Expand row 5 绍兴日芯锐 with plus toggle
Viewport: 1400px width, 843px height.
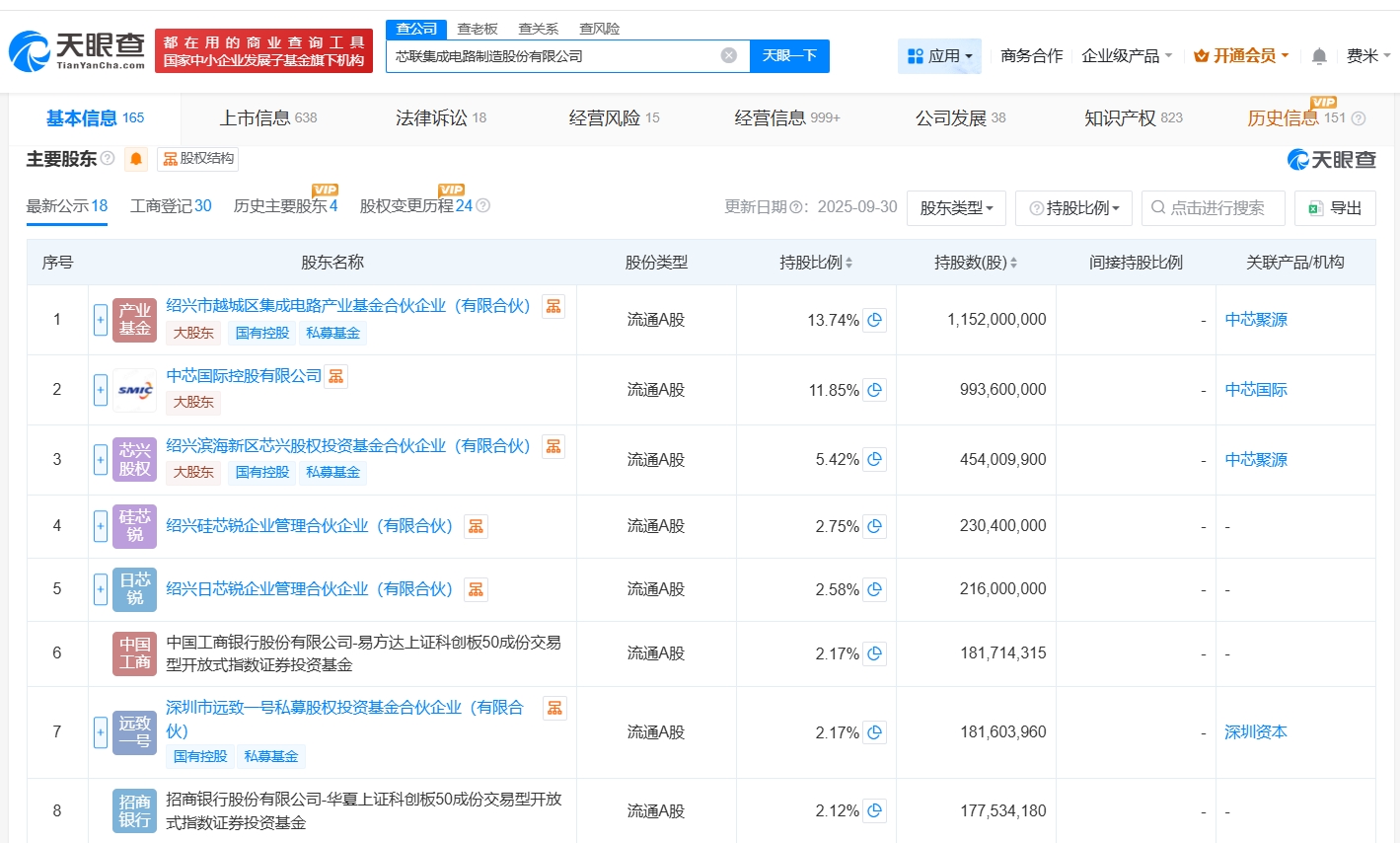(101, 589)
